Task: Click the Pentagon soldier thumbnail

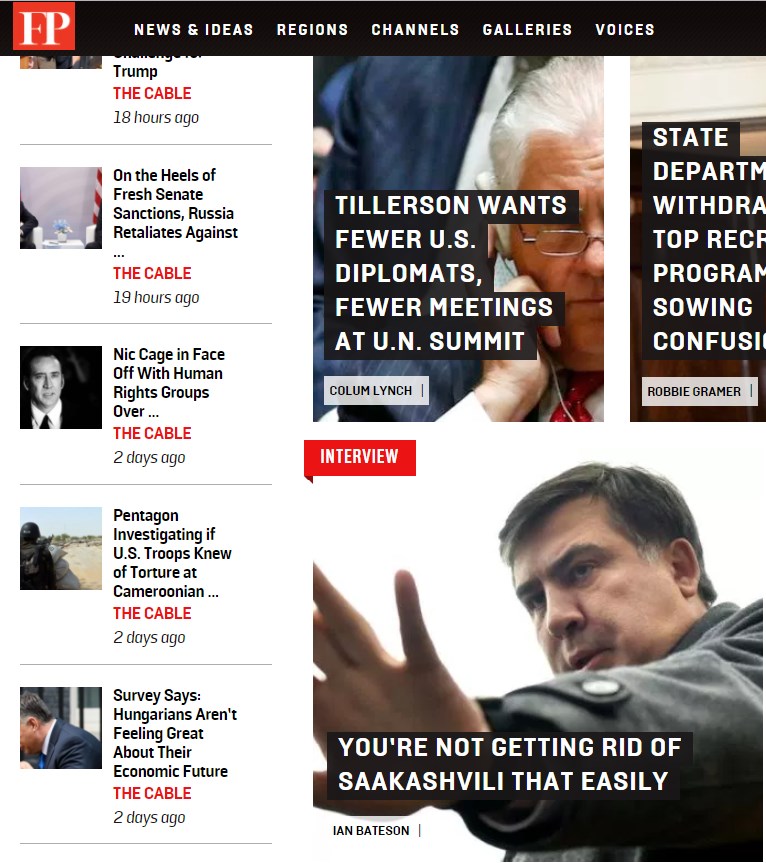Action: pos(61,548)
